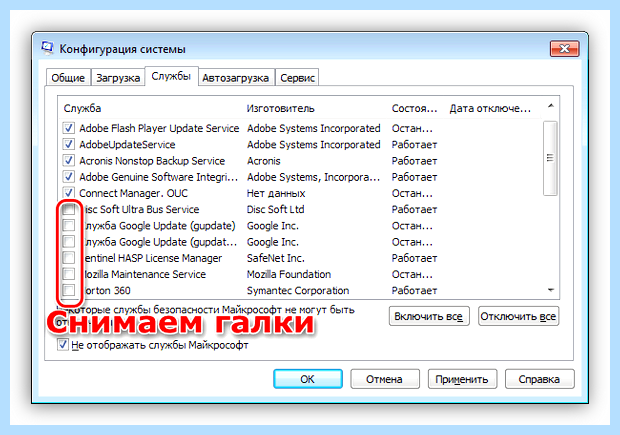Click the services list scroll-down arrow
The height and width of the screenshot is (435, 620).
click(550, 290)
